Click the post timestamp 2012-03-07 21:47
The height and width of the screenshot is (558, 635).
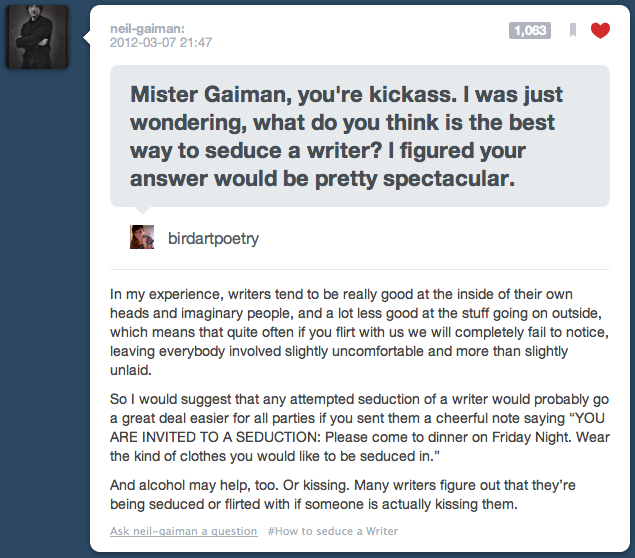click(160, 43)
